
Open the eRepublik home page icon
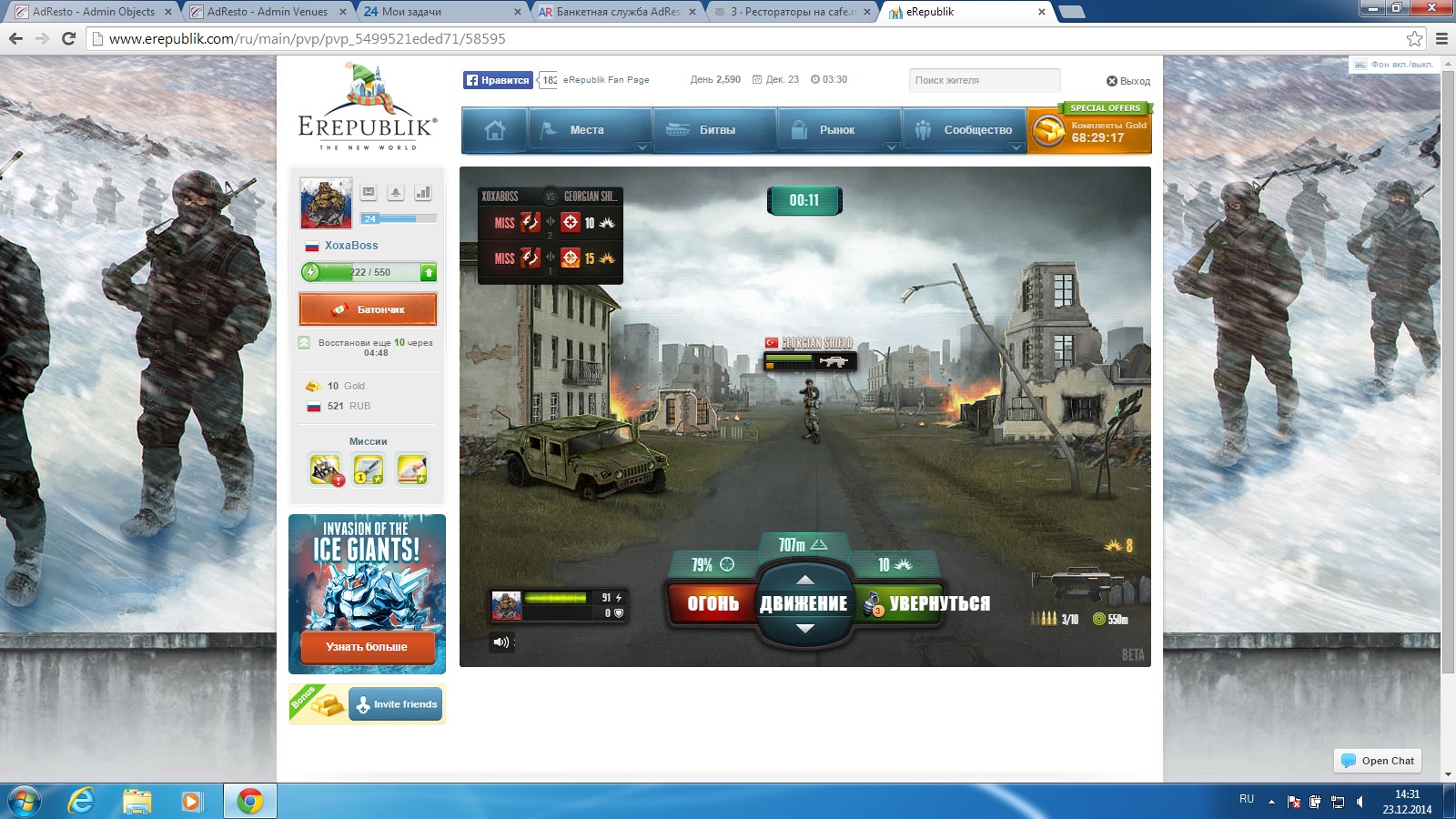coord(495,130)
